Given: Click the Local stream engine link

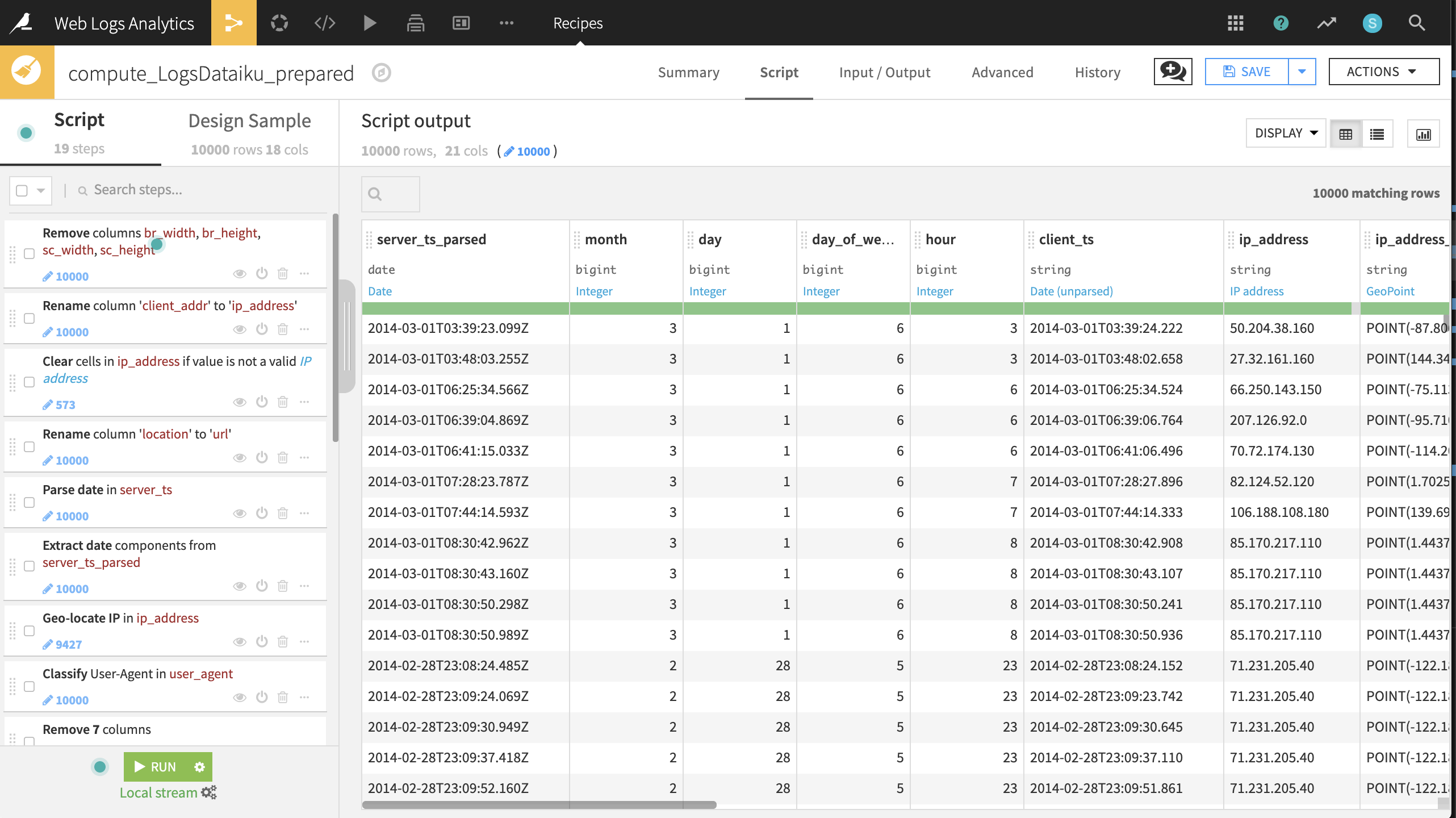Looking at the screenshot, I should 158,792.
